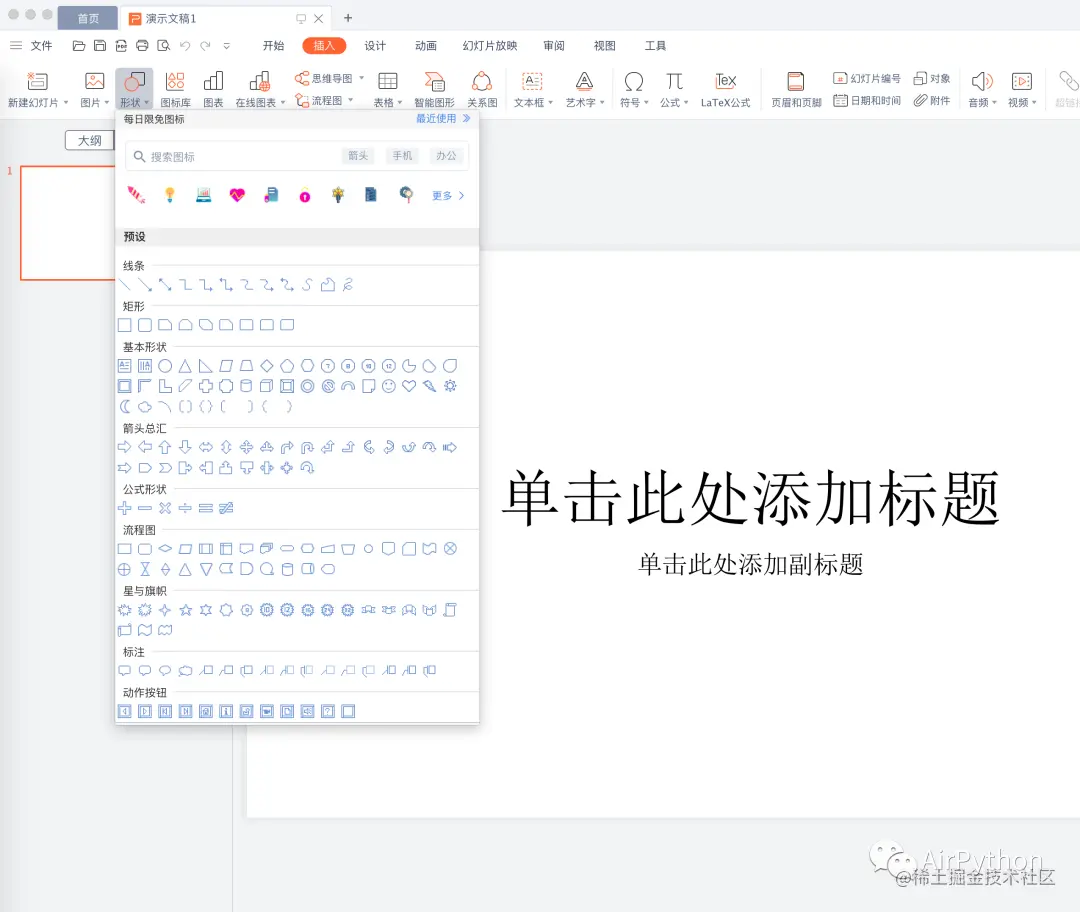This screenshot has height=912, width=1080.
Task: Click the open folder icon
Action: (79, 45)
